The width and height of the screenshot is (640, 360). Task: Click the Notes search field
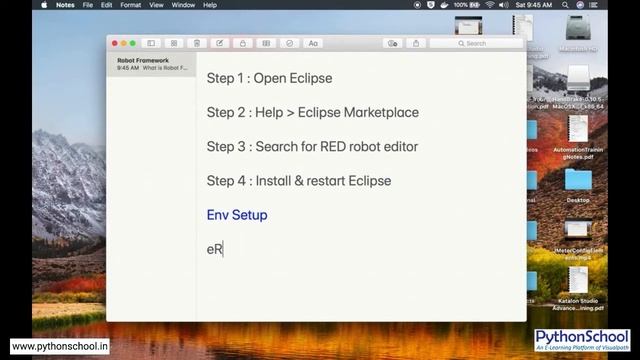tap(476, 43)
